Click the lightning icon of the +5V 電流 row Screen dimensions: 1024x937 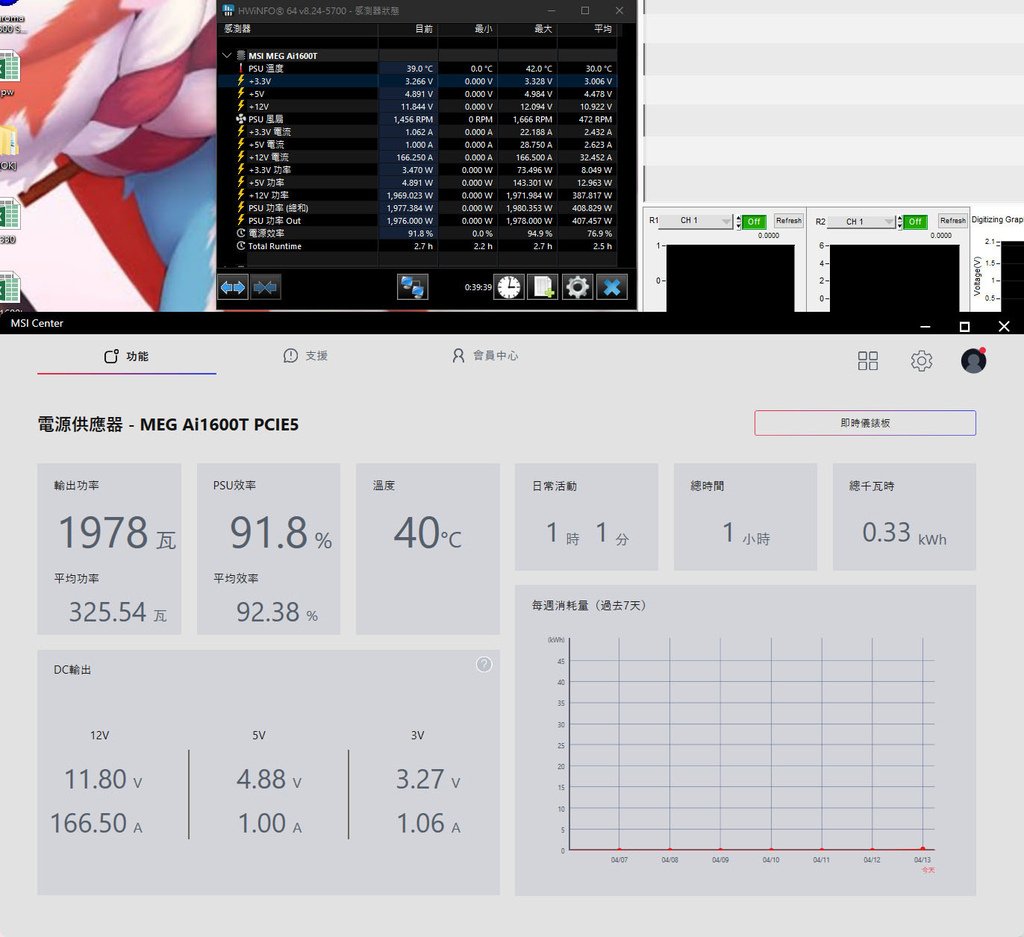coord(241,144)
